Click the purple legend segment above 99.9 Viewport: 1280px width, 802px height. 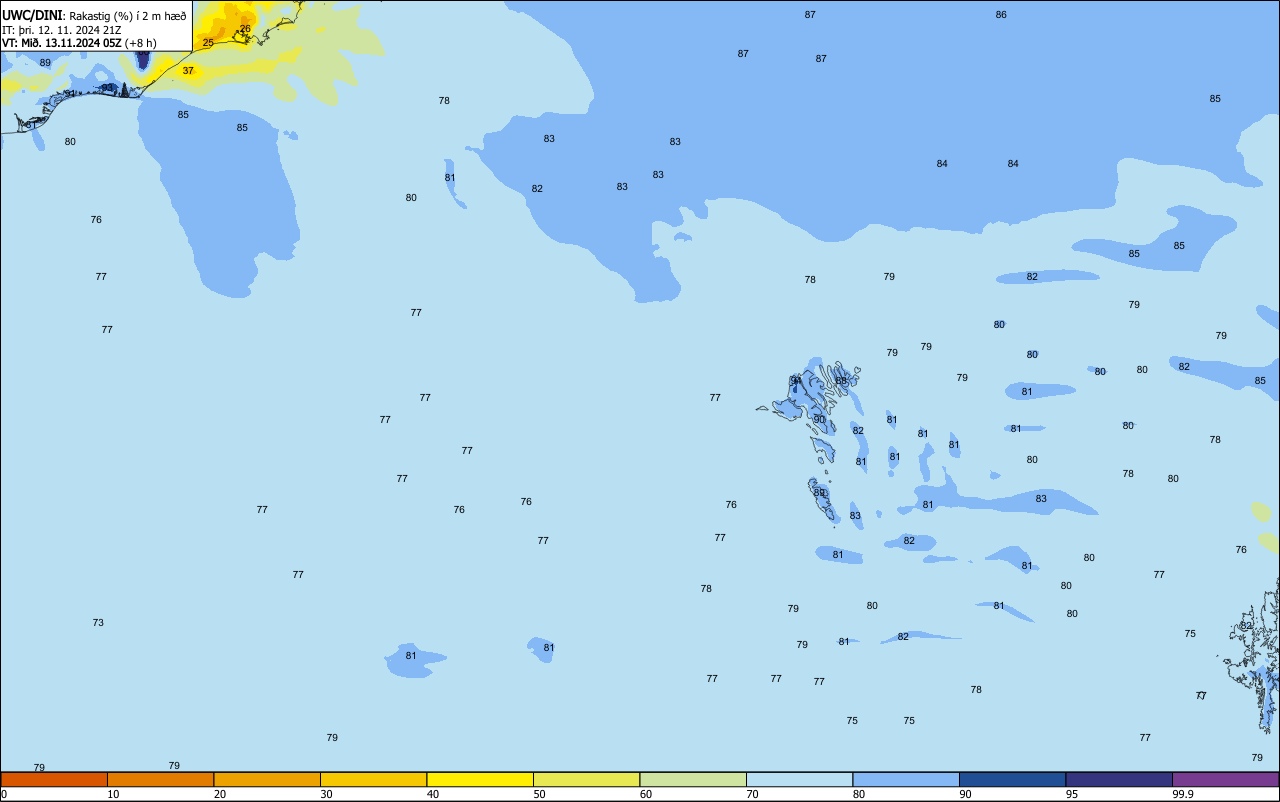[1225, 779]
